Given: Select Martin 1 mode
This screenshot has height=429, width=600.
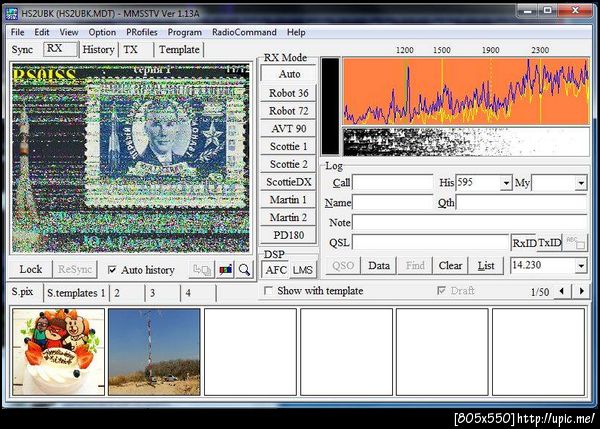Looking at the screenshot, I should tap(289, 200).
